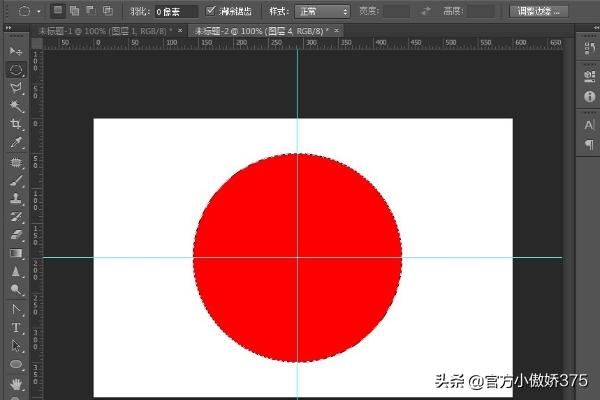Select the Magic Wand tool
This screenshot has height=400, width=600.
click(16, 106)
